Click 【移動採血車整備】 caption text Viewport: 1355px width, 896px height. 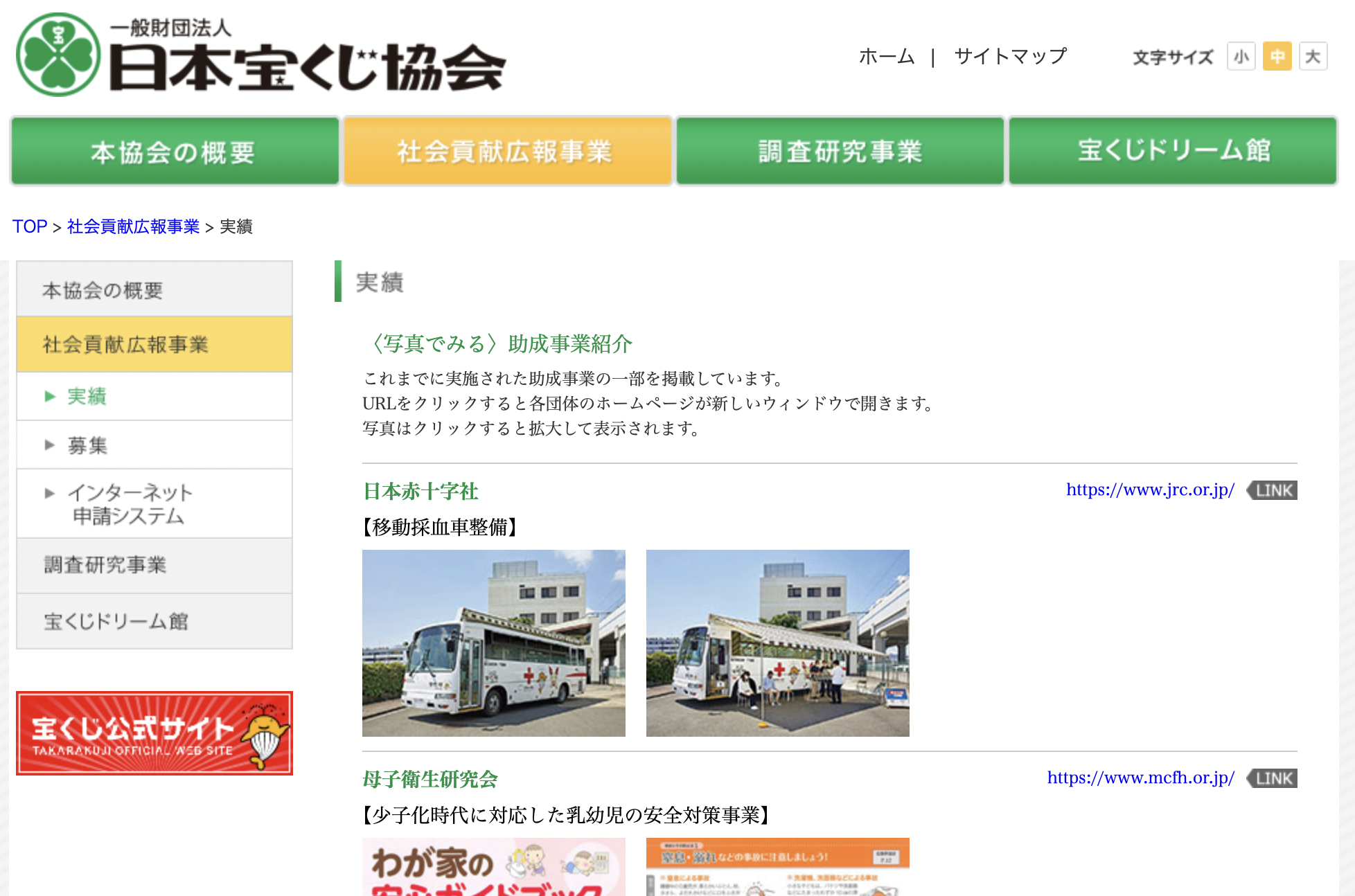click(x=440, y=528)
